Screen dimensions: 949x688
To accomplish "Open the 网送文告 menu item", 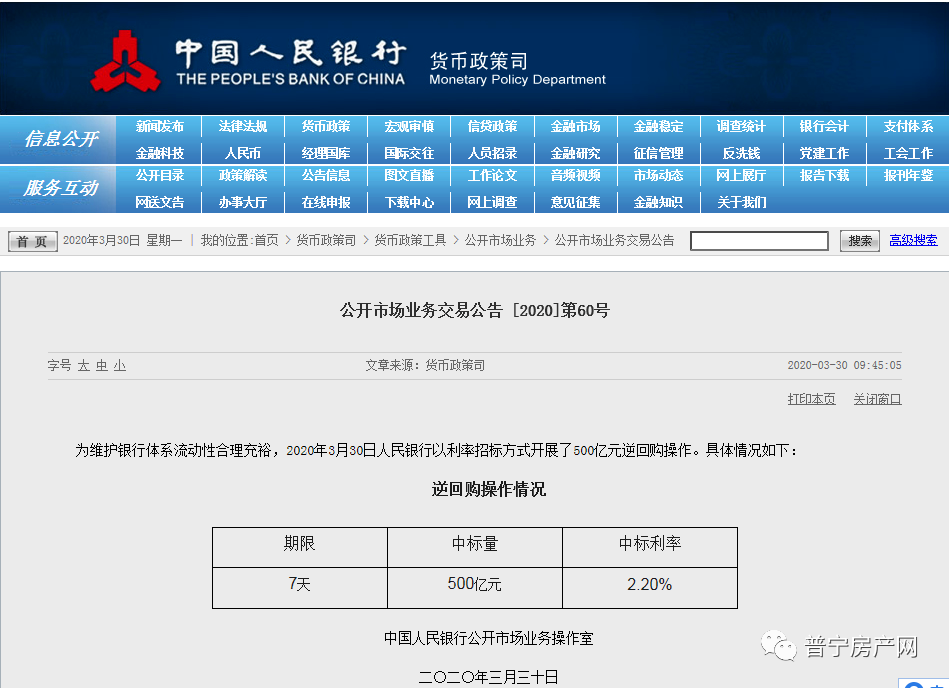I will click(x=159, y=202).
